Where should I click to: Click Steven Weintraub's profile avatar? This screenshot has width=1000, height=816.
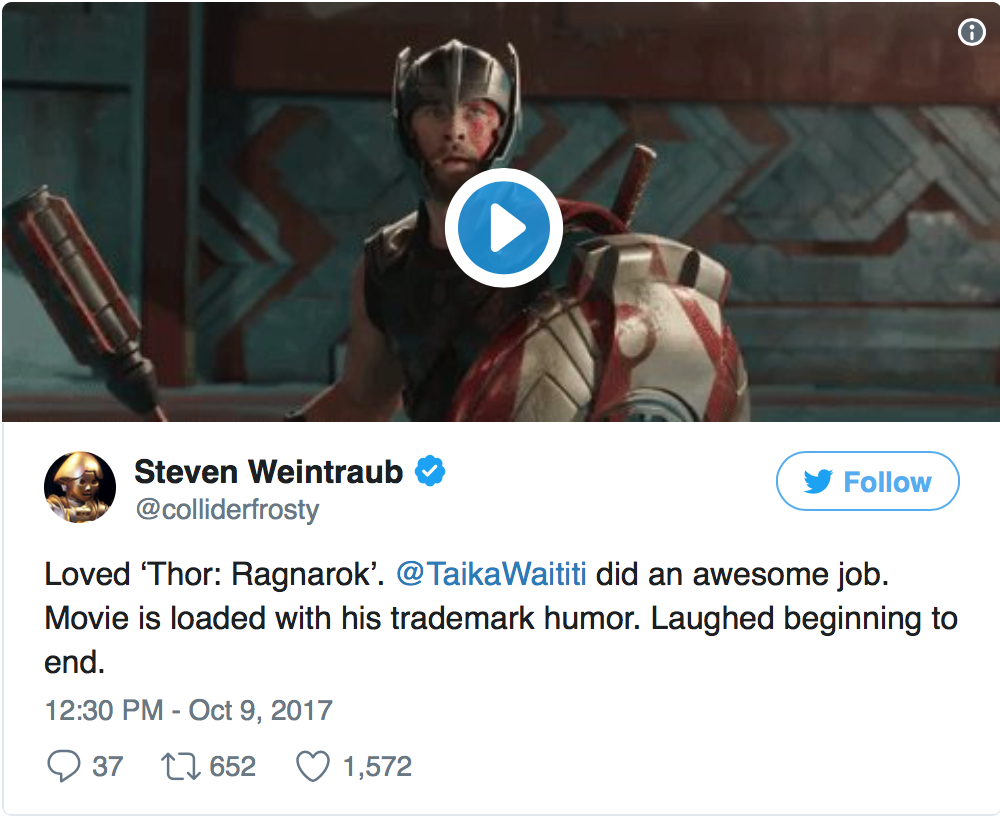tap(73, 487)
